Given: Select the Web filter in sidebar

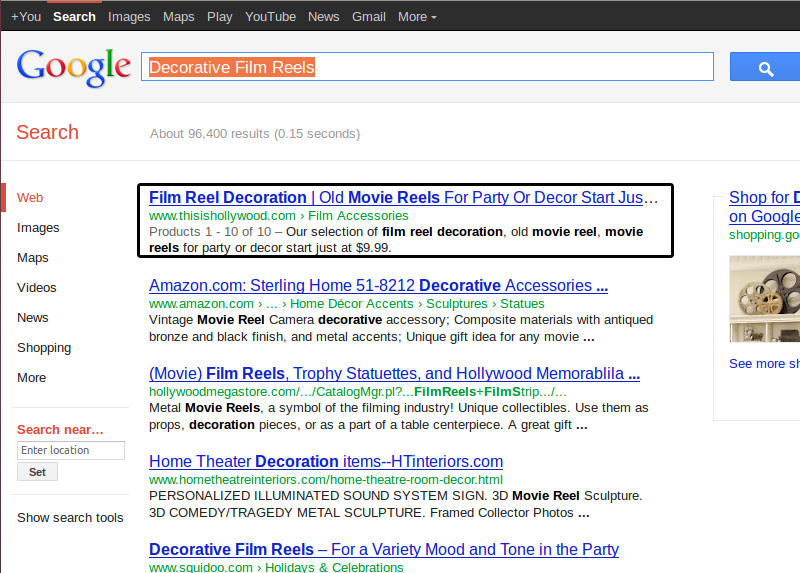Looking at the screenshot, I should [30, 198].
